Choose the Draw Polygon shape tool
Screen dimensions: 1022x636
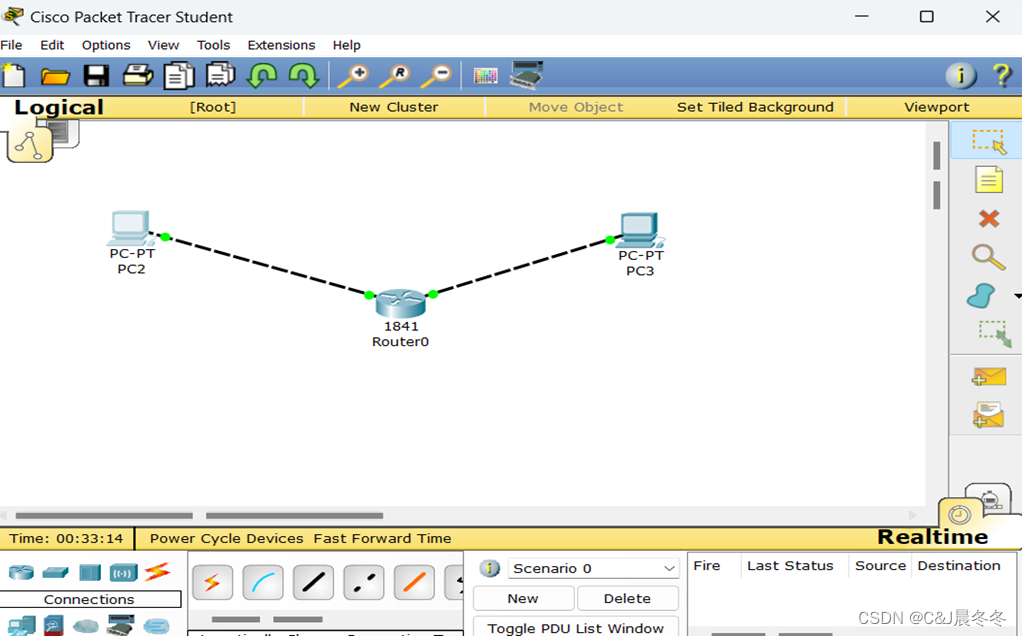[981, 296]
